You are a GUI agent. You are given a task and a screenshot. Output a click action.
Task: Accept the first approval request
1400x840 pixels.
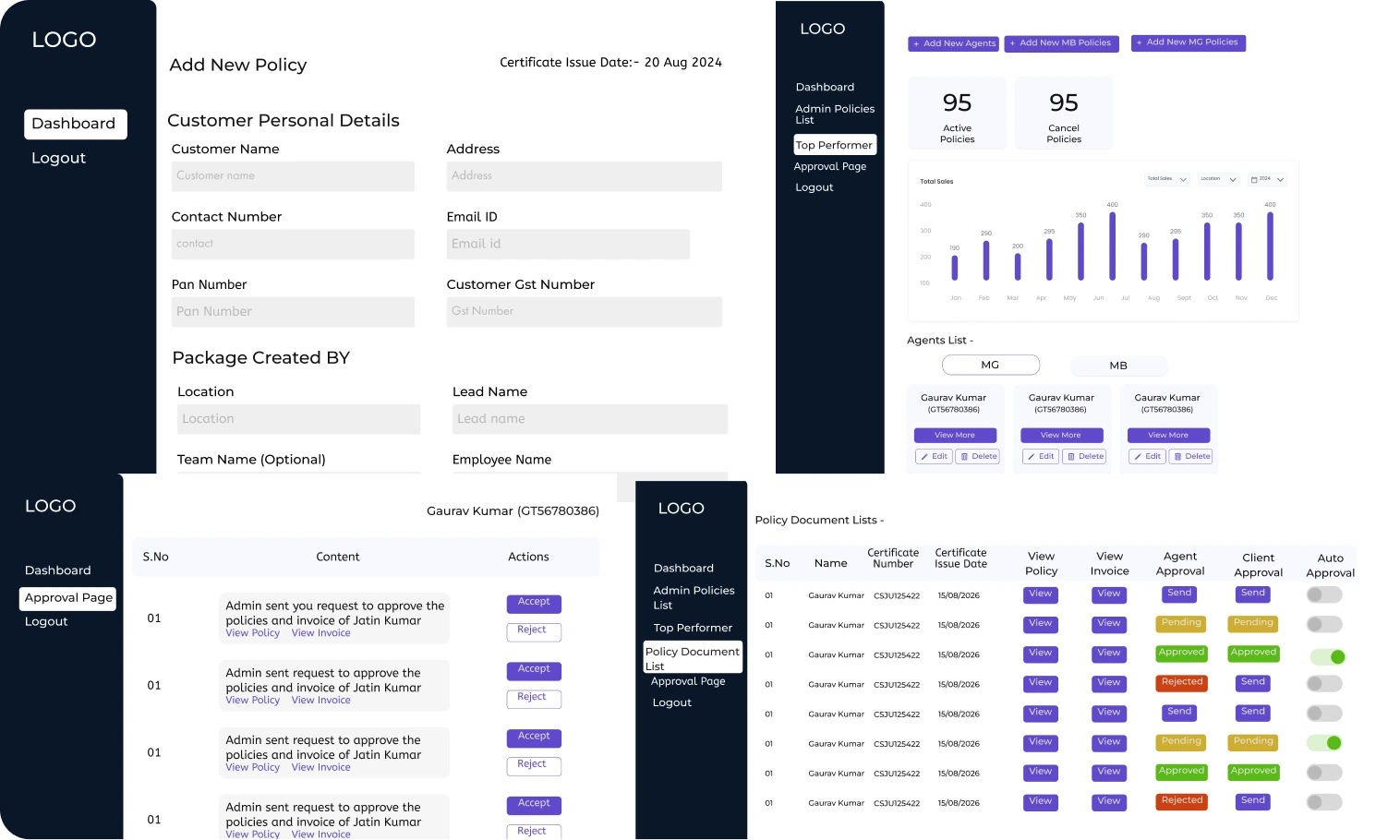(x=534, y=603)
